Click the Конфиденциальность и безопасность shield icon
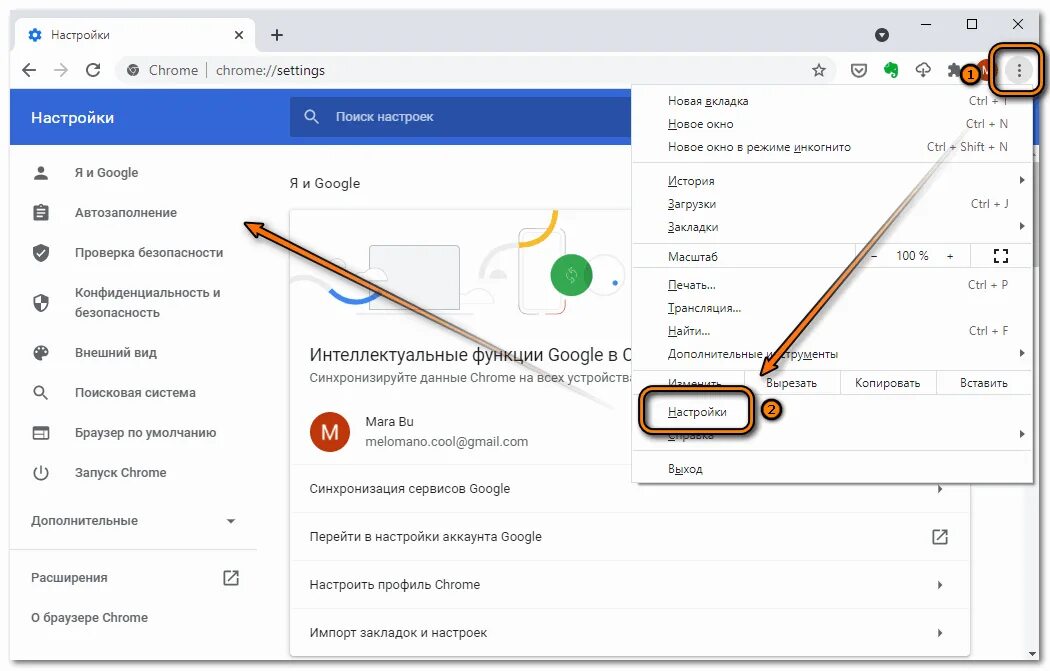Screen dimensions: 1050x671 pos(41,303)
